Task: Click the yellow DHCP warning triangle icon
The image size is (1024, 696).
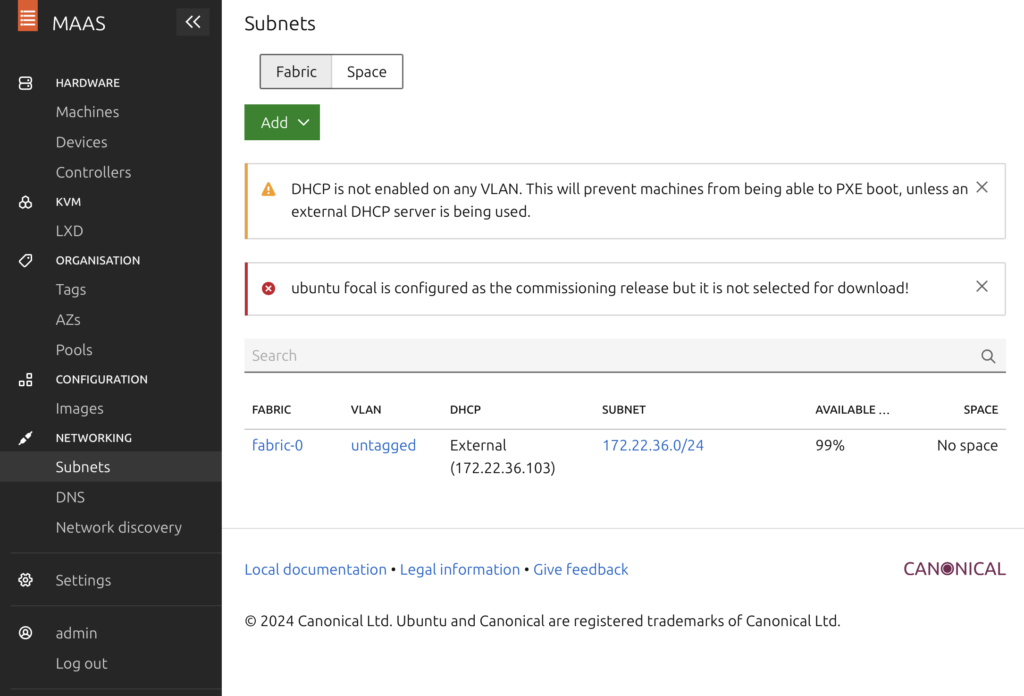Action: pyautogui.click(x=268, y=189)
